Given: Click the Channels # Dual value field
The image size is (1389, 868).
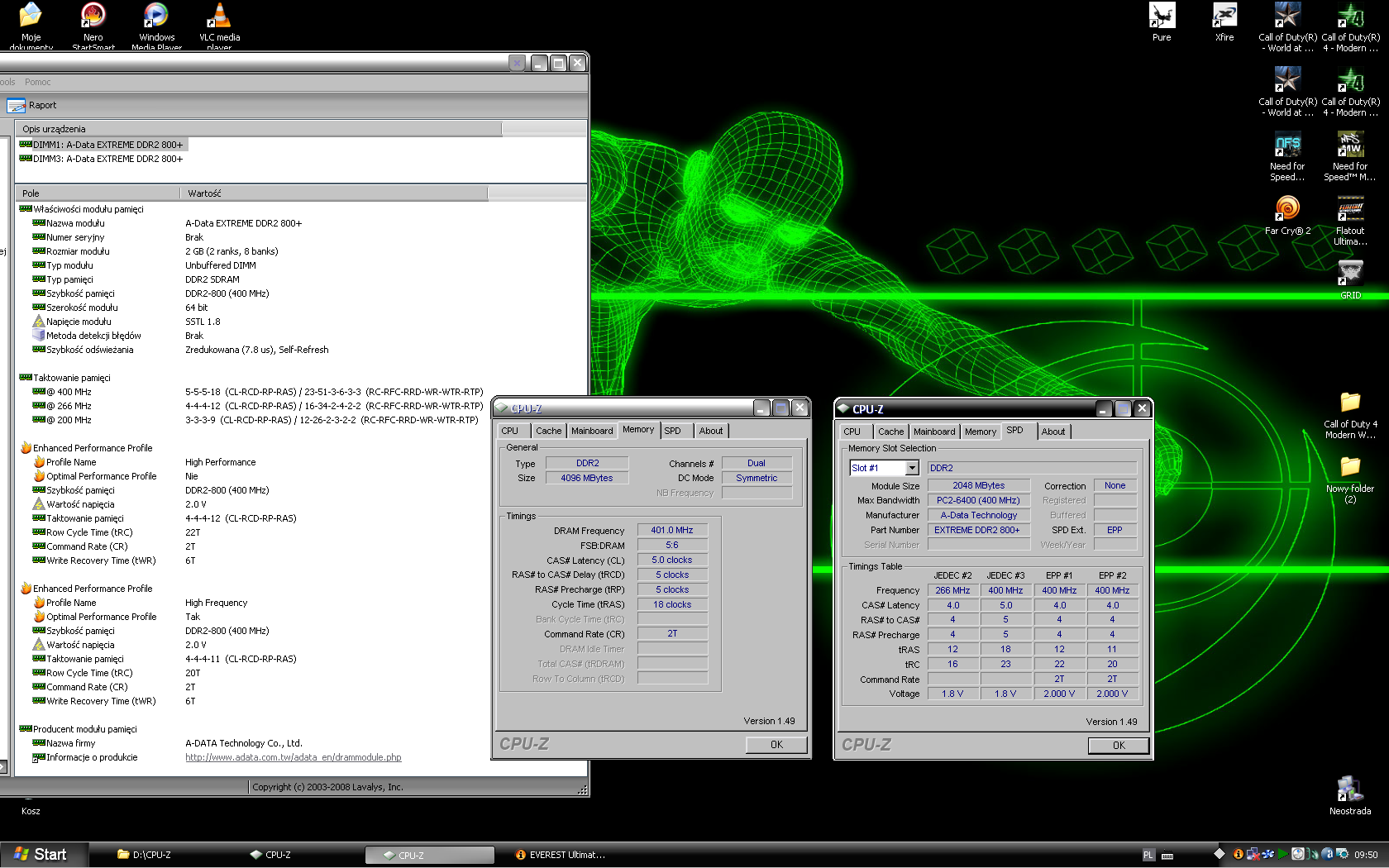Looking at the screenshot, I should click(757, 463).
